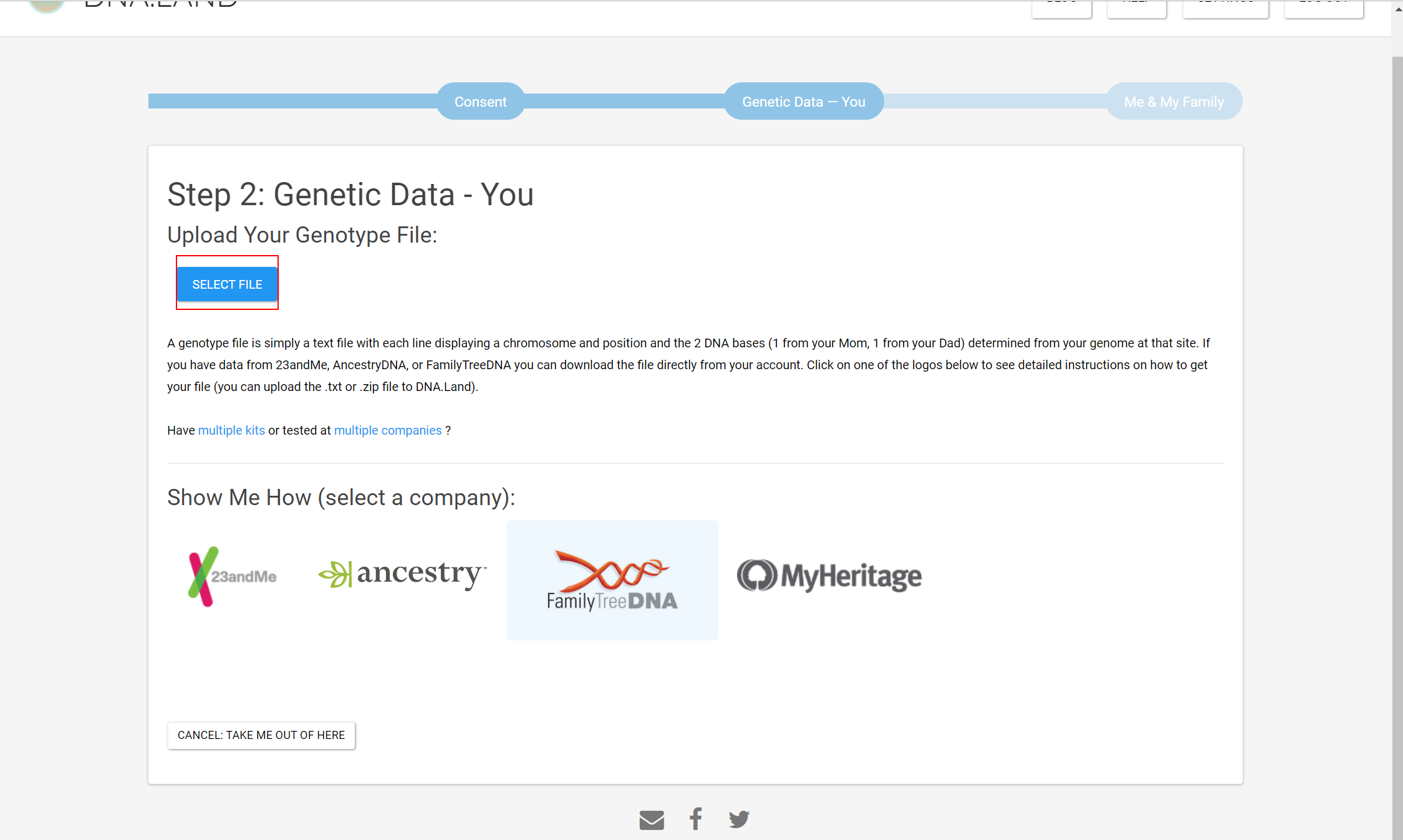Select the FamilyTreeDNA logo tile

pyautogui.click(x=612, y=580)
